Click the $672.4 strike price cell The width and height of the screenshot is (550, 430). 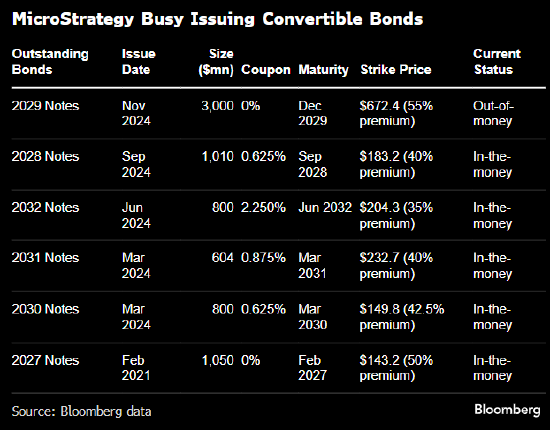coord(396,113)
